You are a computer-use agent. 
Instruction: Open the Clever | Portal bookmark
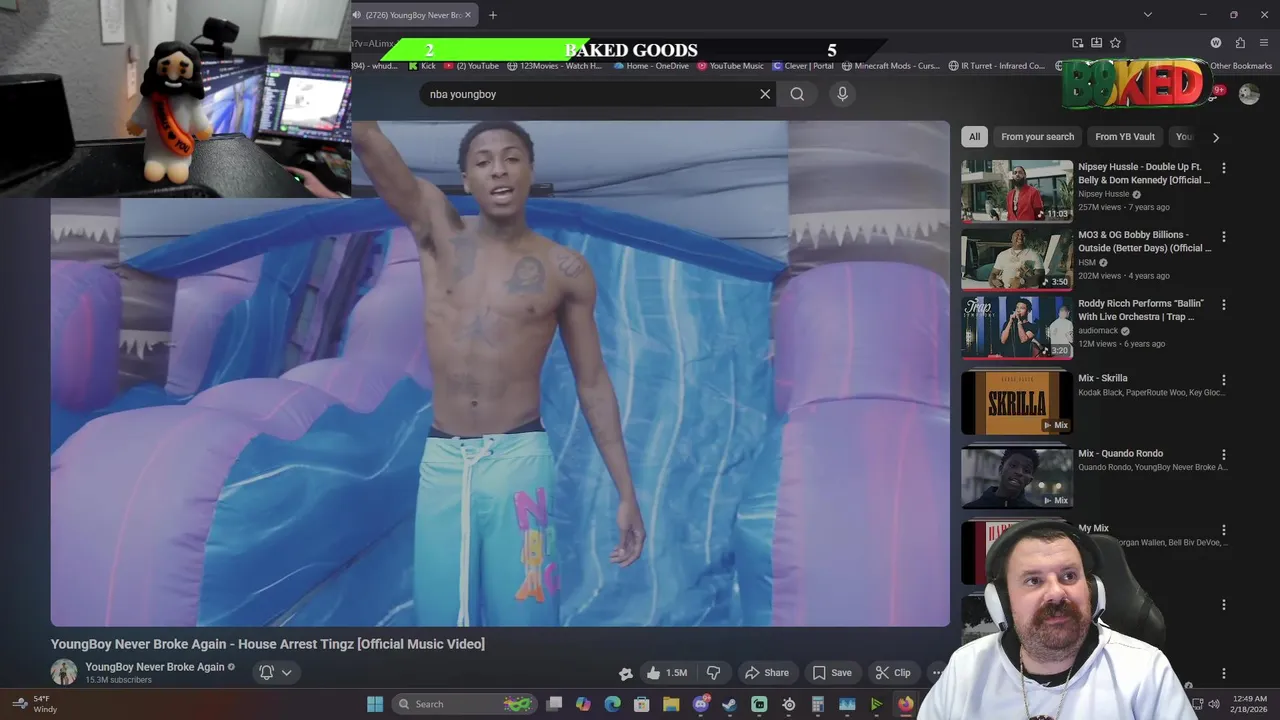[x=803, y=66]
